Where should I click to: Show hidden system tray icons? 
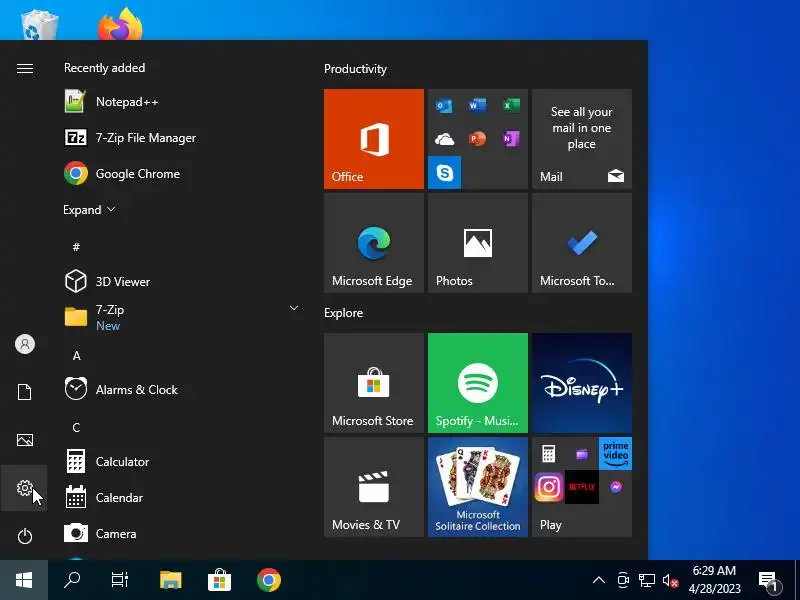click(x=598, y=580)
